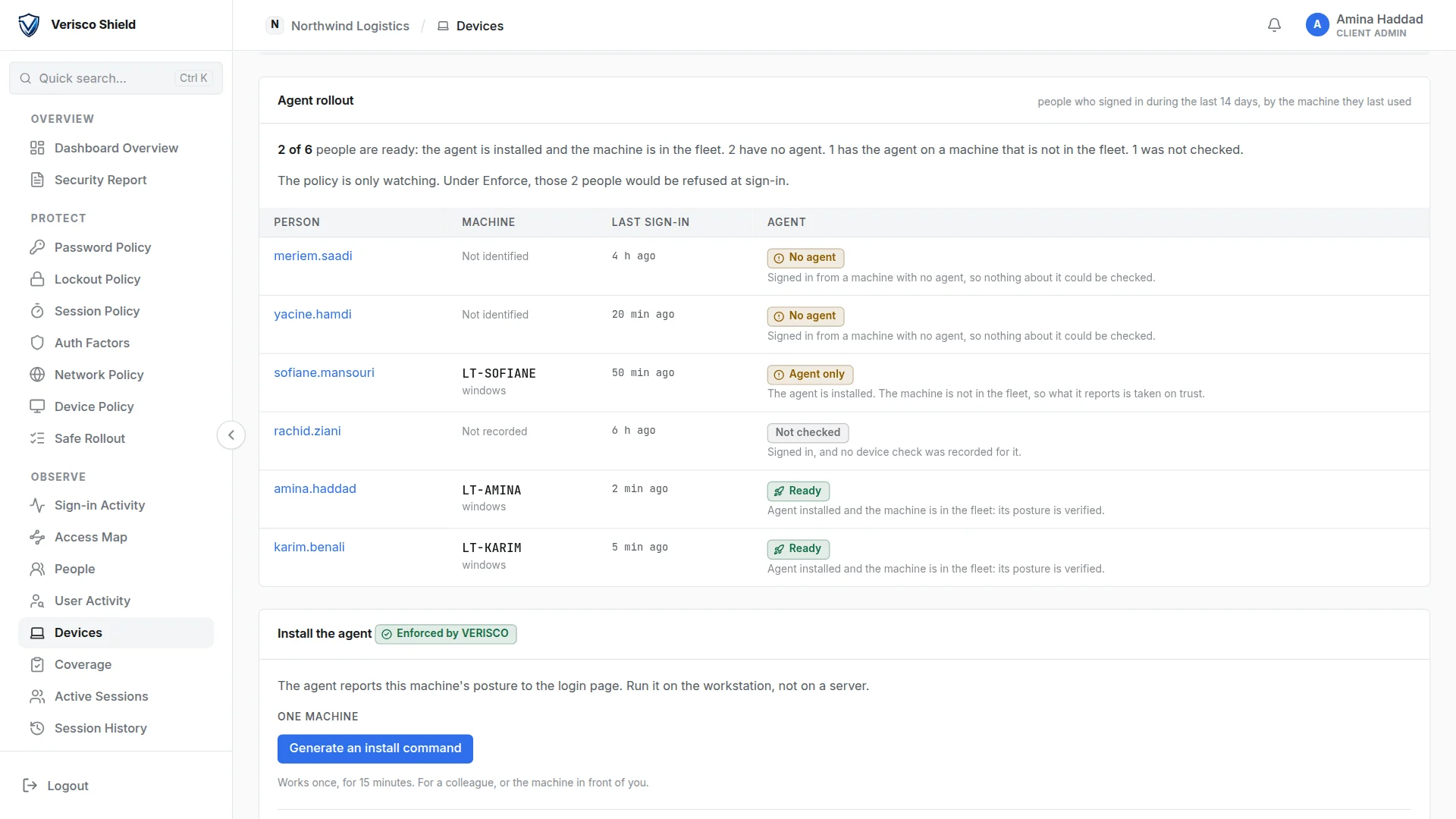
Task: Select Devices in the sidebar
Action: click(x=116, y=632)
